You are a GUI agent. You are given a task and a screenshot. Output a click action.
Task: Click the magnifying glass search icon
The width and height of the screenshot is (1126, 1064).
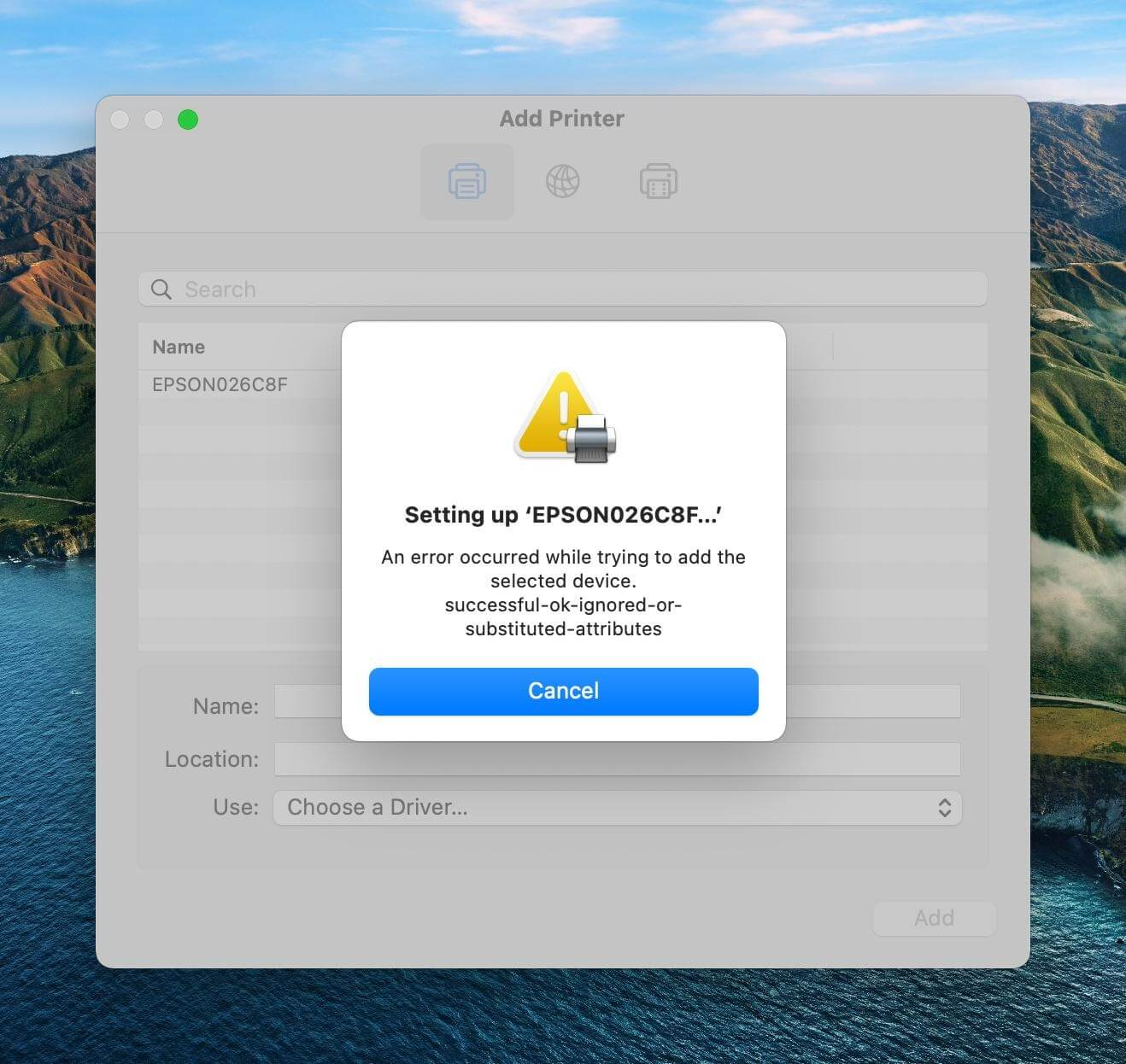coord(161,289)
